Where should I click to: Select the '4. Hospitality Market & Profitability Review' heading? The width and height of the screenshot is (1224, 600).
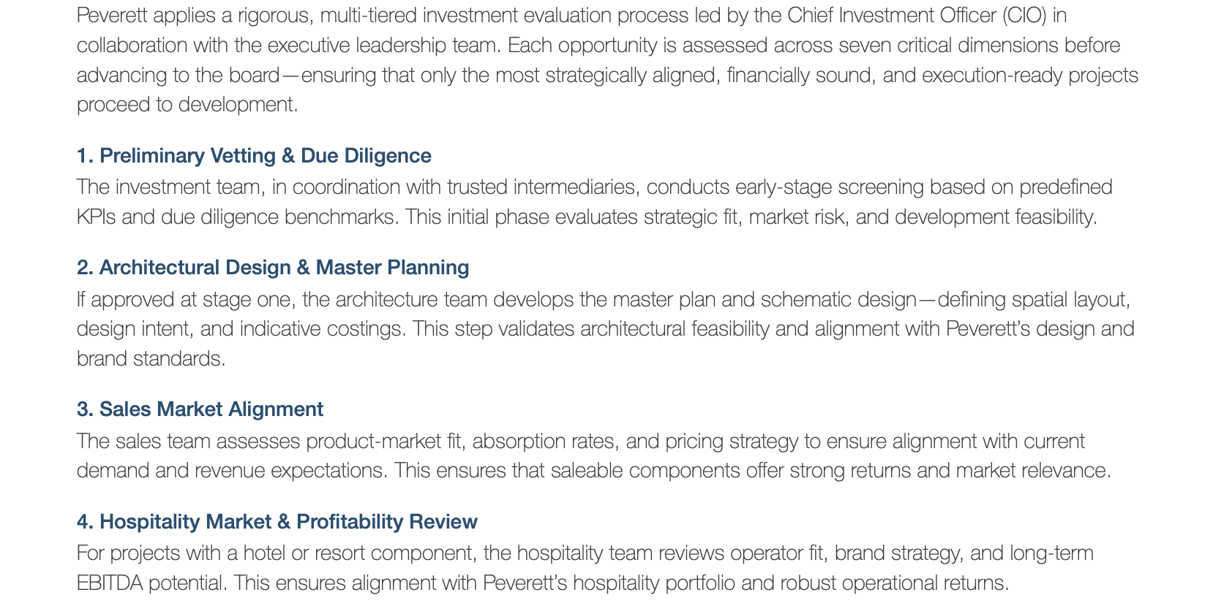point(277,522)
